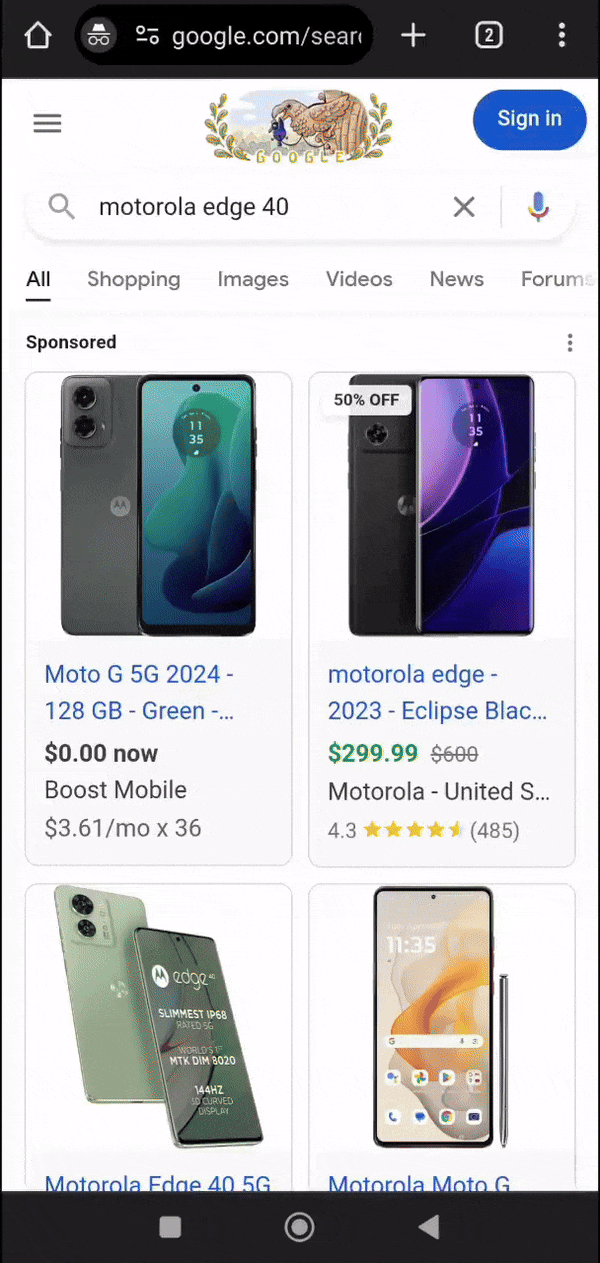This screenshot has height=1263, width=600.
Task: Open the browser tab switcher showing 2 tabs
Action: point(489,35)
